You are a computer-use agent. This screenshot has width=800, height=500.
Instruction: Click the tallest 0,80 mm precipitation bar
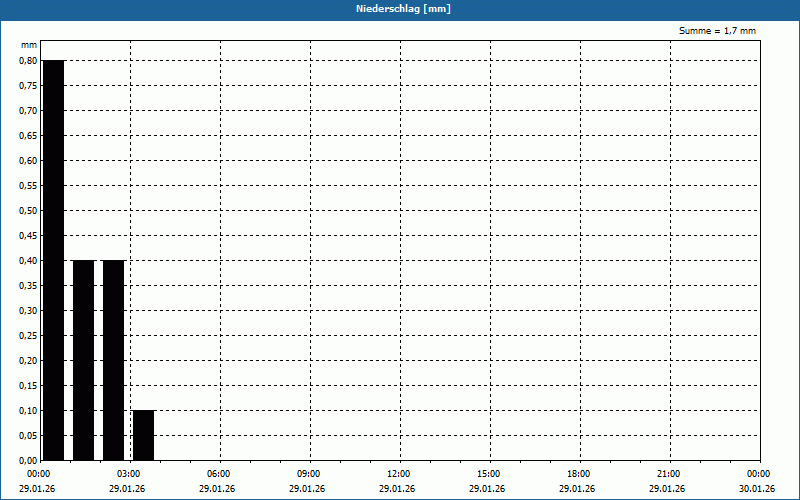pyautogui.click(x=53, y=260)
